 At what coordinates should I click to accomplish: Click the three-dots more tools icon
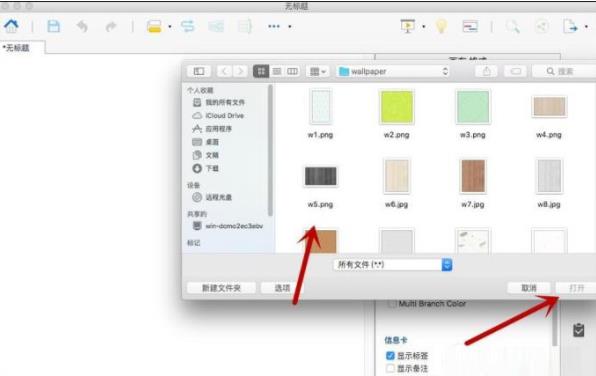click(x=274, y=26)
